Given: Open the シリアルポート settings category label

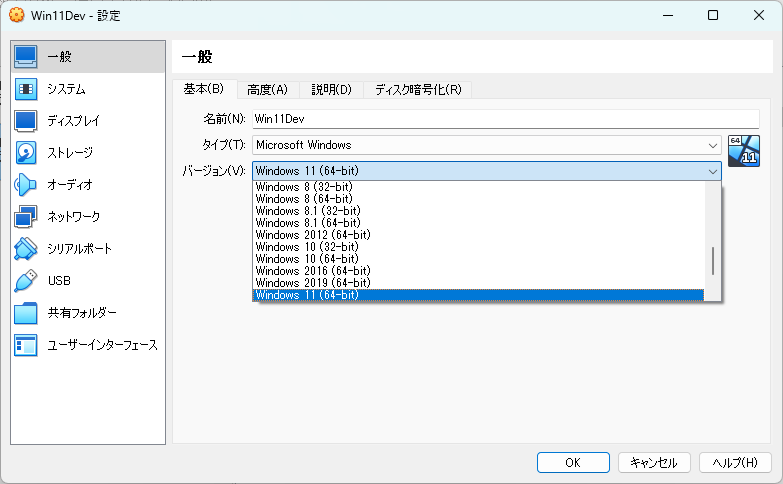Looking at the screenshot, I should click(x=79, y=249).
